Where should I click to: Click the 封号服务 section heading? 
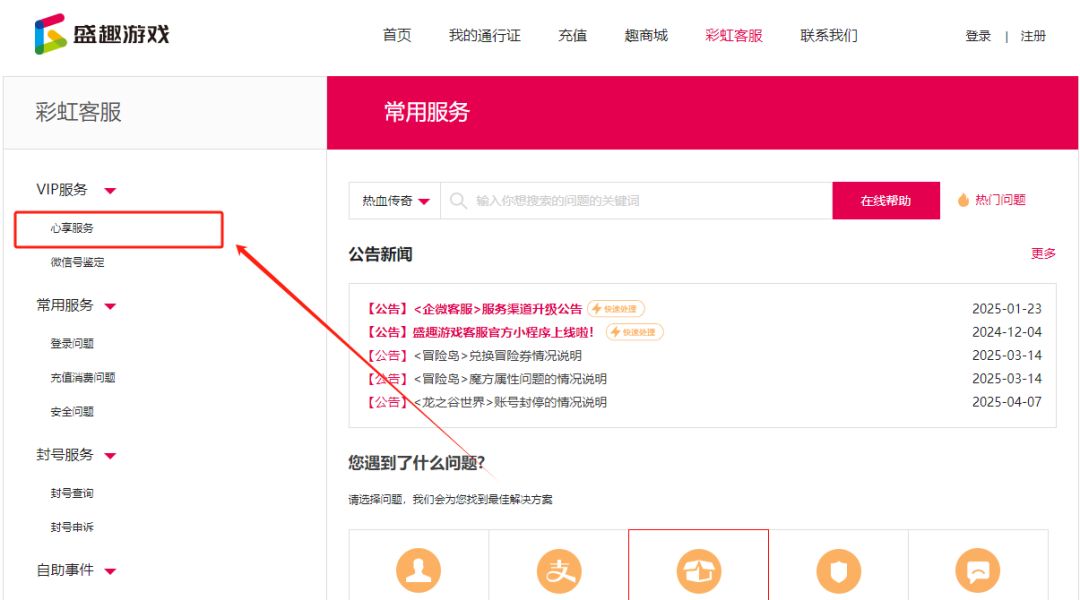pyautogui.click(x=65, y=455)
